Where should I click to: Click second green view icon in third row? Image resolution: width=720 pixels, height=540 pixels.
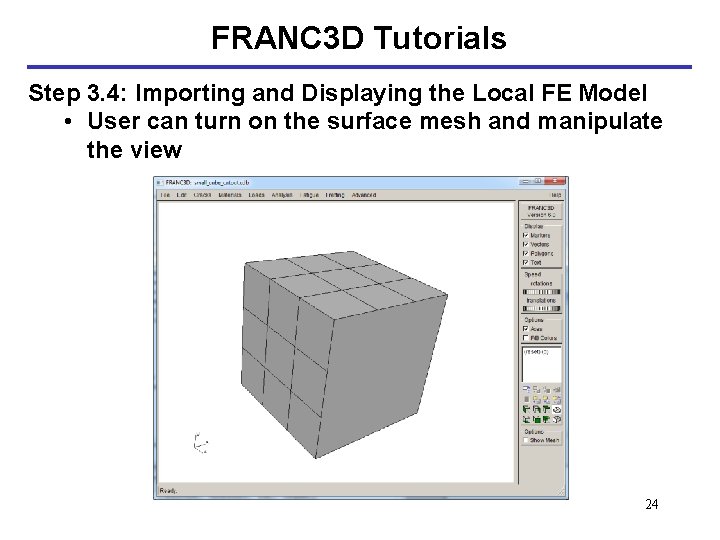[x=537, y=409]
